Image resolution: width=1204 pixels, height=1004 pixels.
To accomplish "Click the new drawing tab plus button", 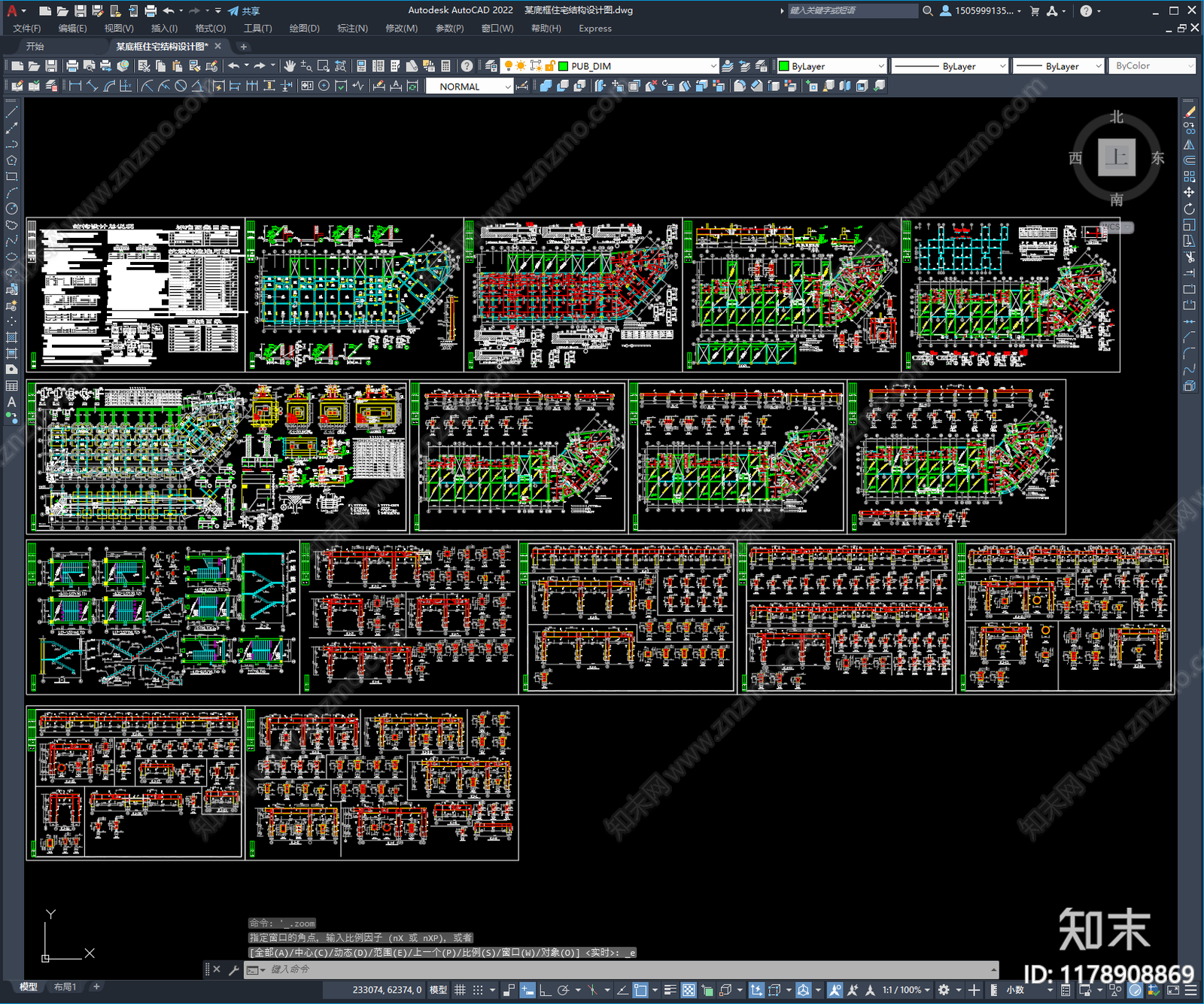I will point(243,47).
